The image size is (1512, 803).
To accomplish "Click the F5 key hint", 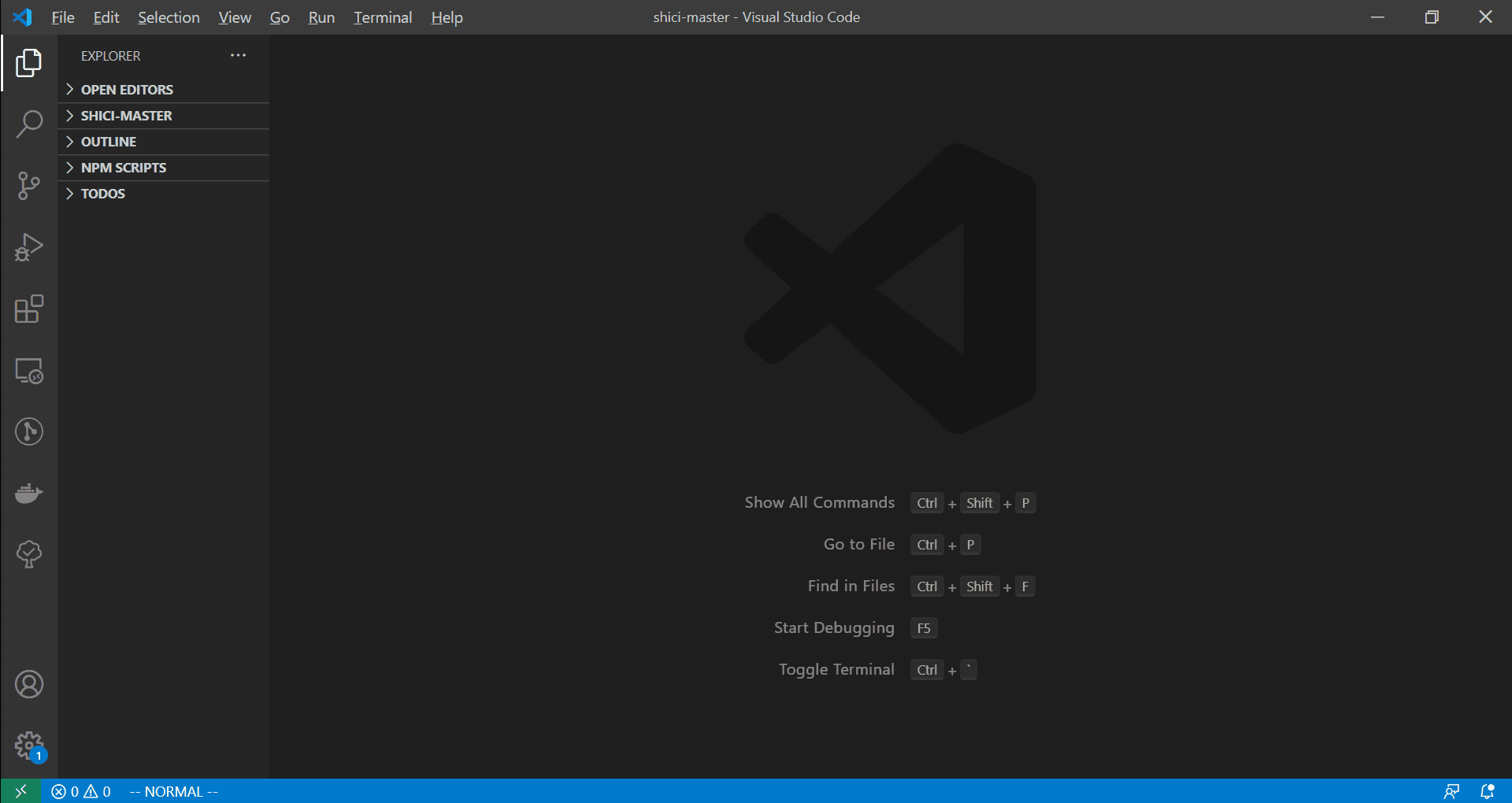I will (x=924, y=628).
